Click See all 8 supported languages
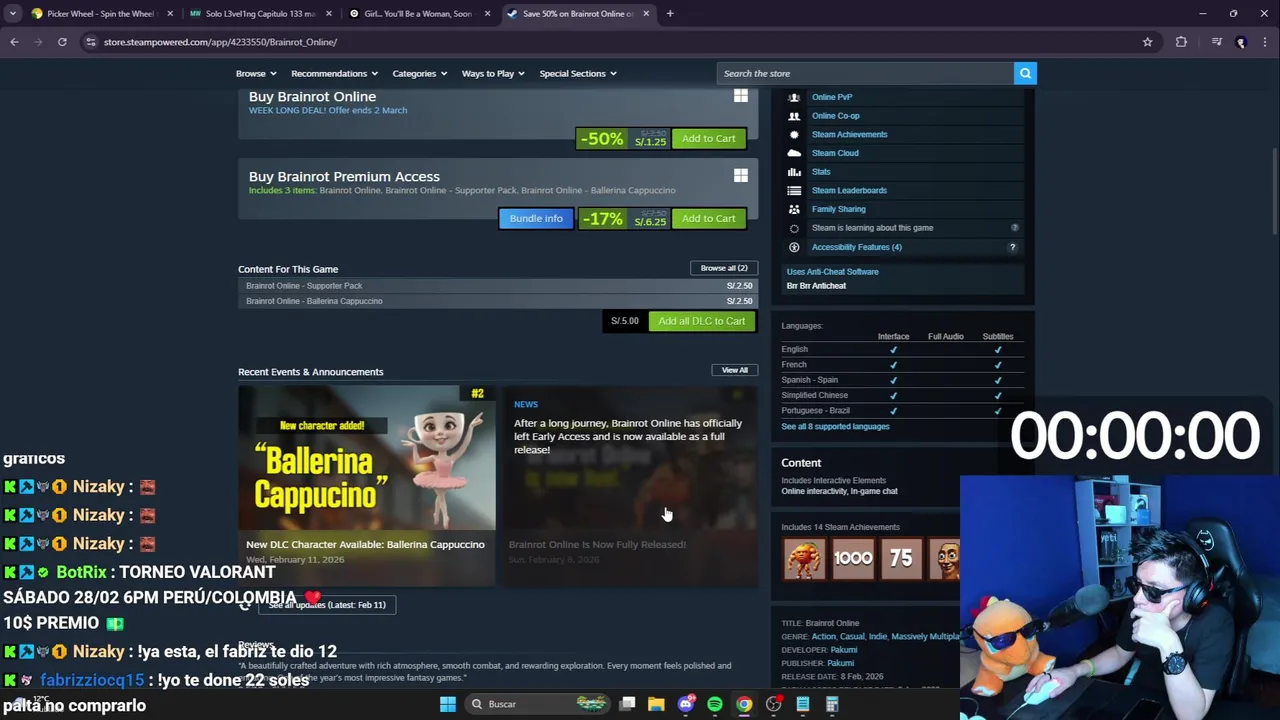 [835, 427]
